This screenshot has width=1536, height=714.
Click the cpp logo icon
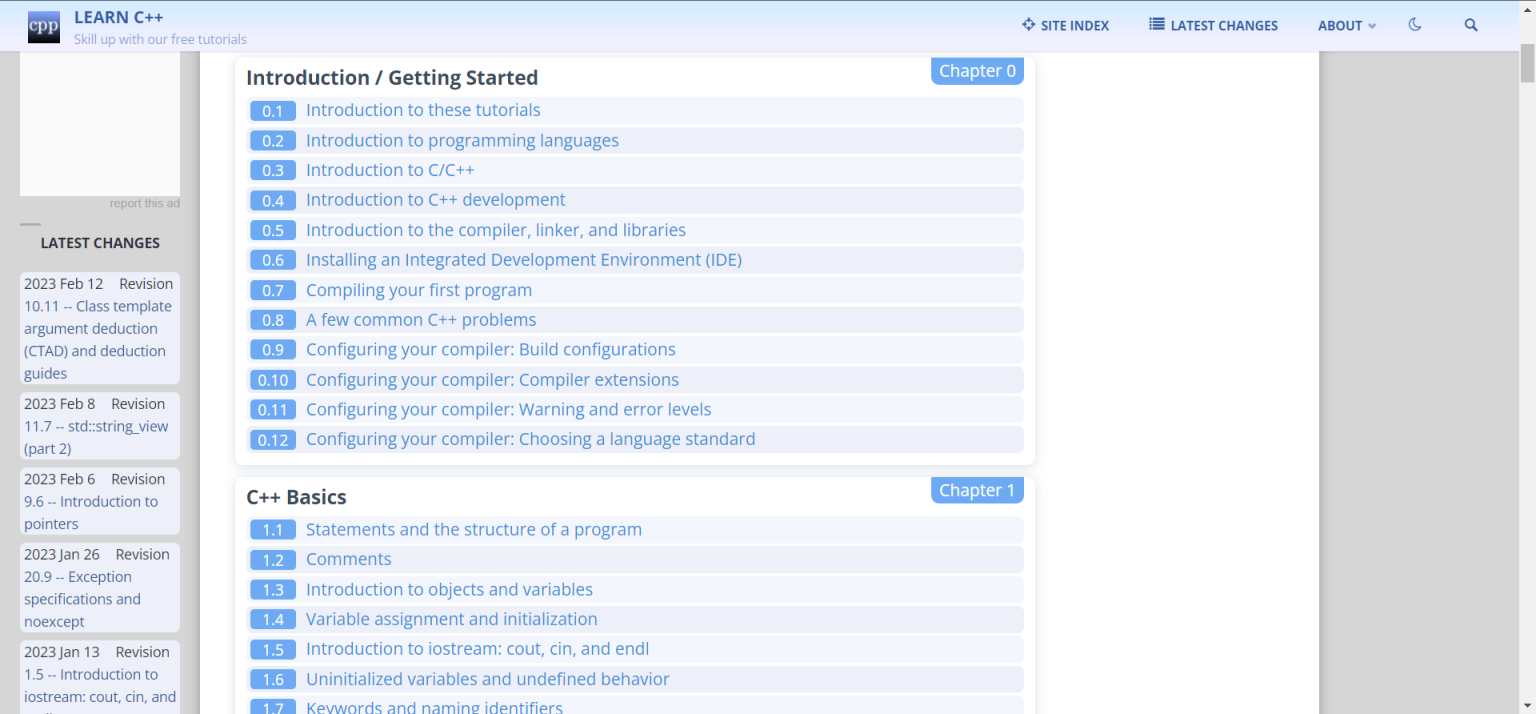tap(43, 26)
